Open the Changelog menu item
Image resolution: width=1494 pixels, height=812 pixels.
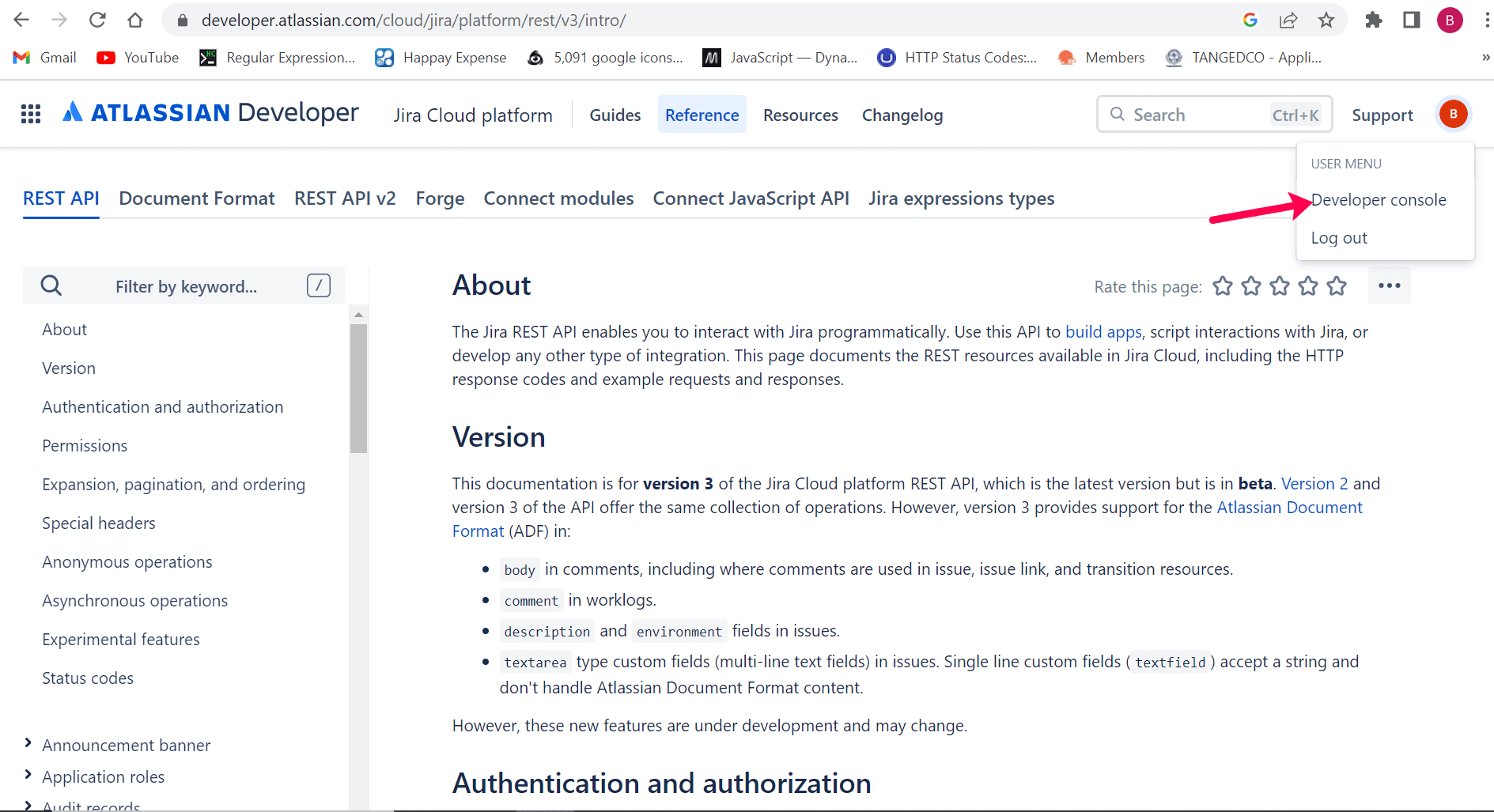[902, 115]
